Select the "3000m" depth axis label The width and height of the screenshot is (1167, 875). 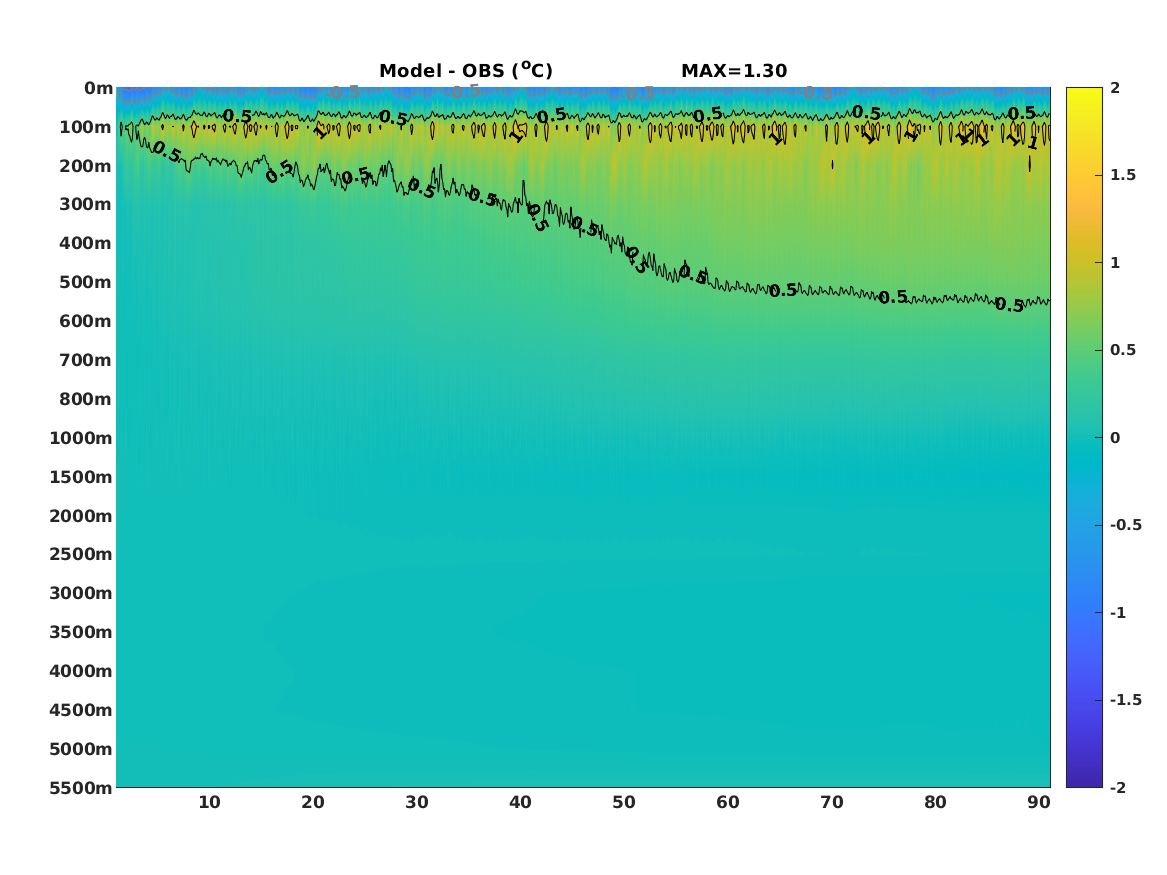click(81, 593)
